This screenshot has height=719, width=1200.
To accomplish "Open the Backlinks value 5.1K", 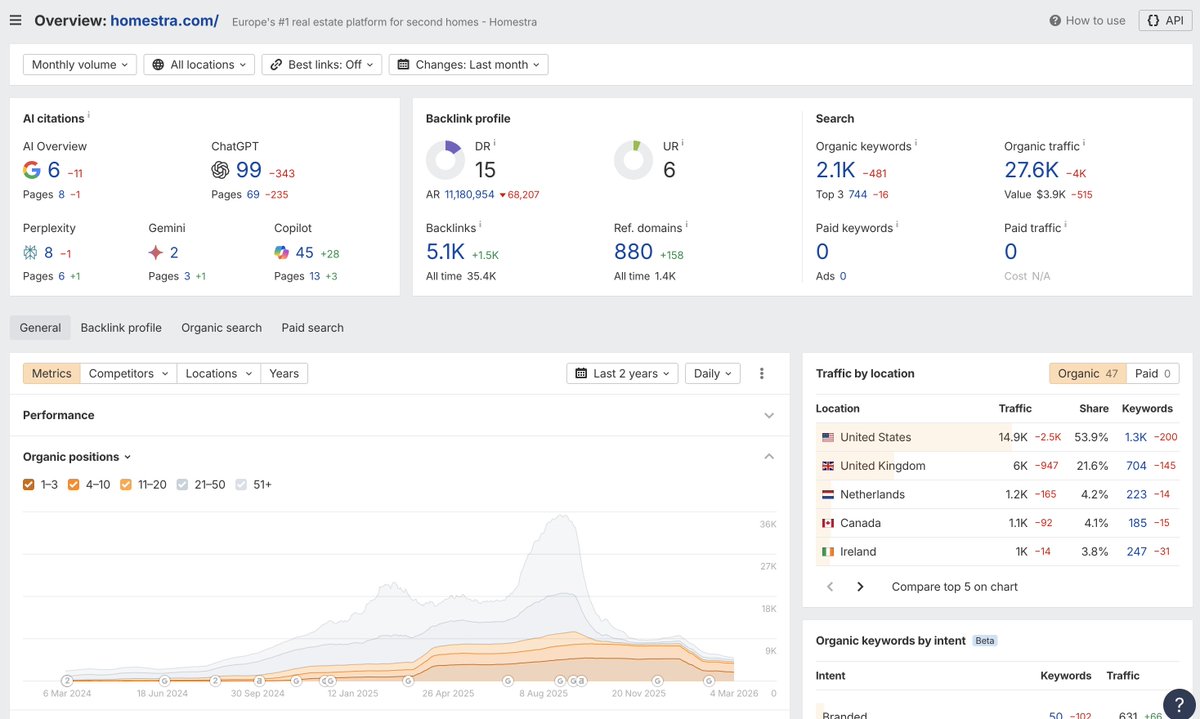I will 445,252.
